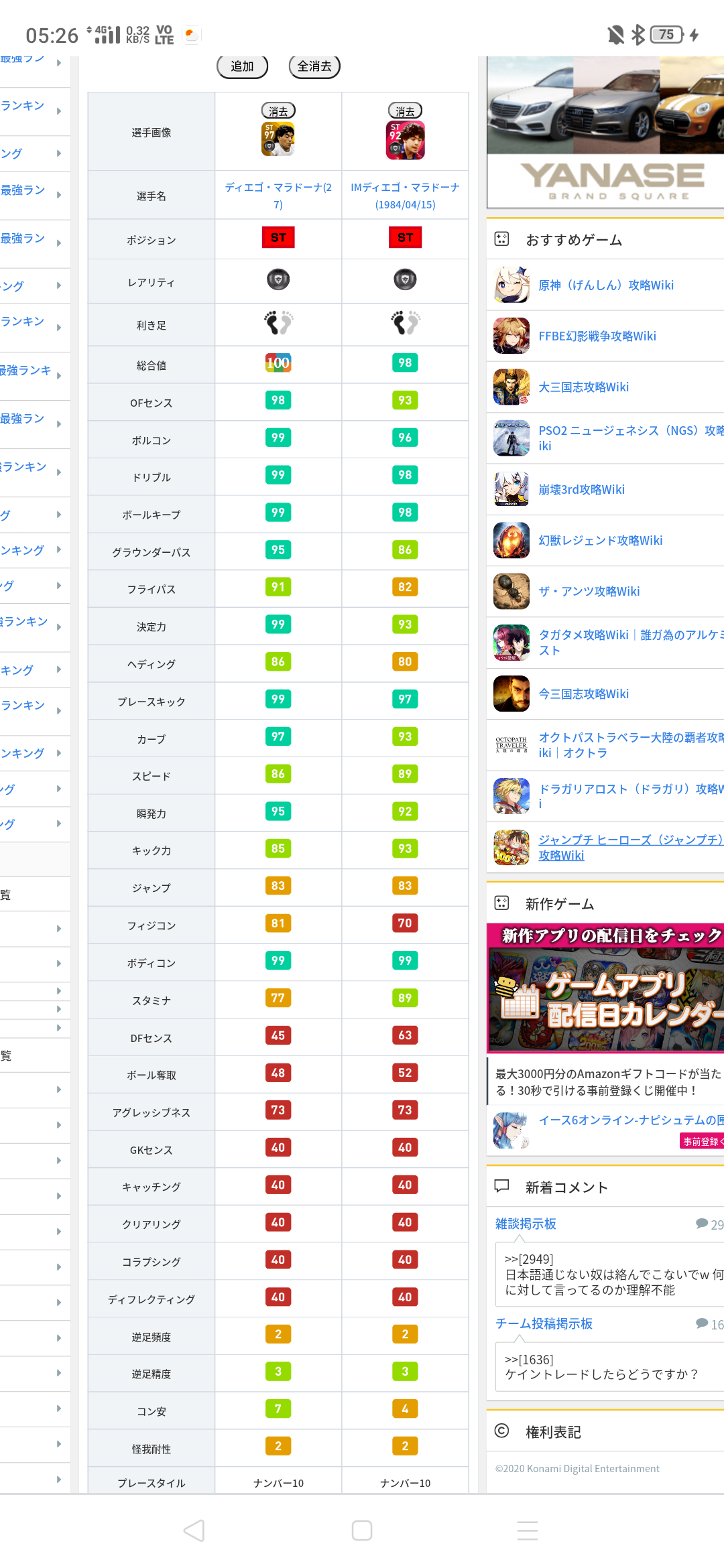Tap the 事前登録 pink badge
The width and height of the screenshot is (724, 1568).
point(702,1141)
